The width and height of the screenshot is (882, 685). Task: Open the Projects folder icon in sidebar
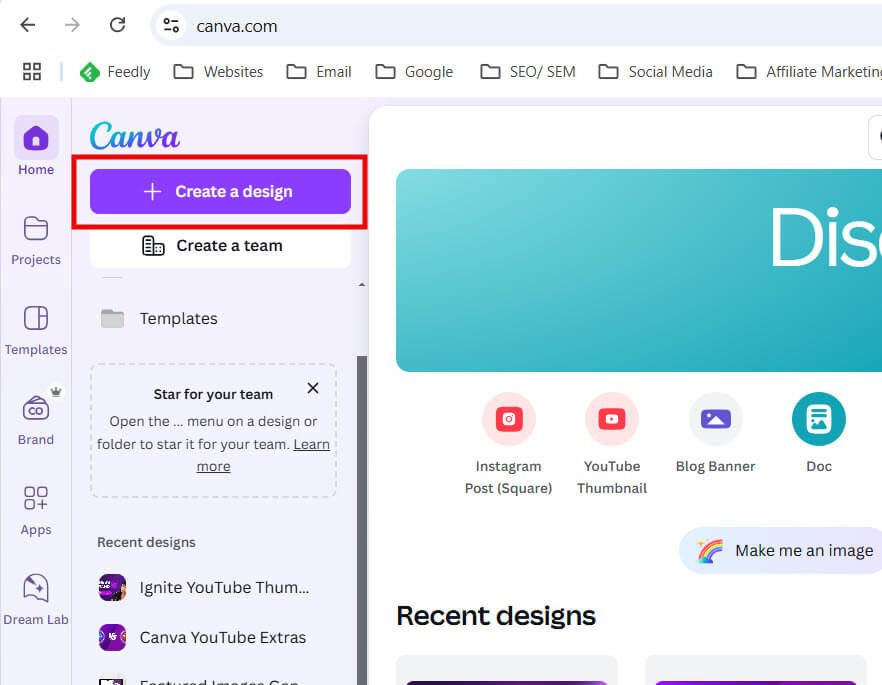click(36, 229)
